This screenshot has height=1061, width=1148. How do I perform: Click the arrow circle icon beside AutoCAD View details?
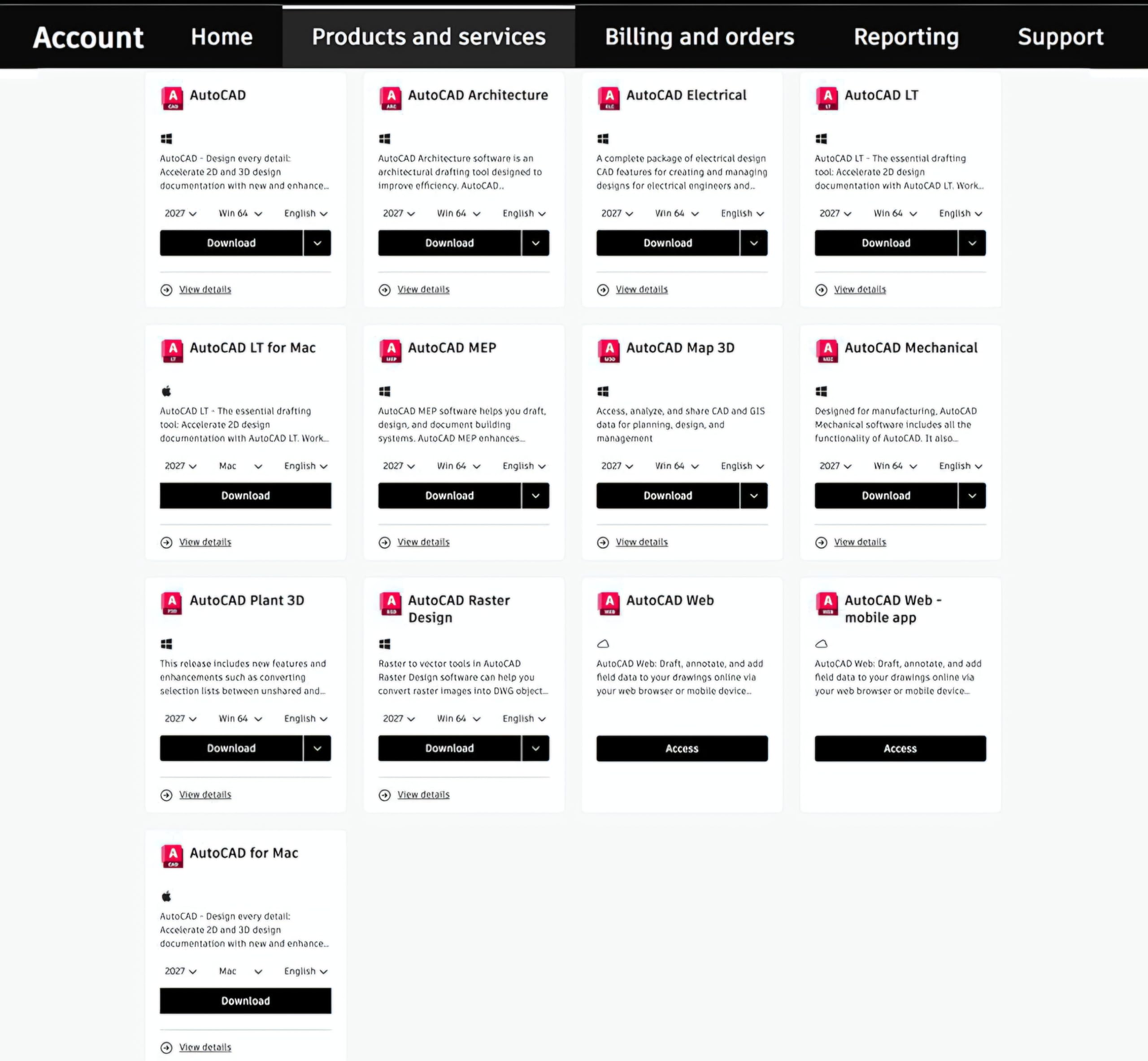[166, 290]
